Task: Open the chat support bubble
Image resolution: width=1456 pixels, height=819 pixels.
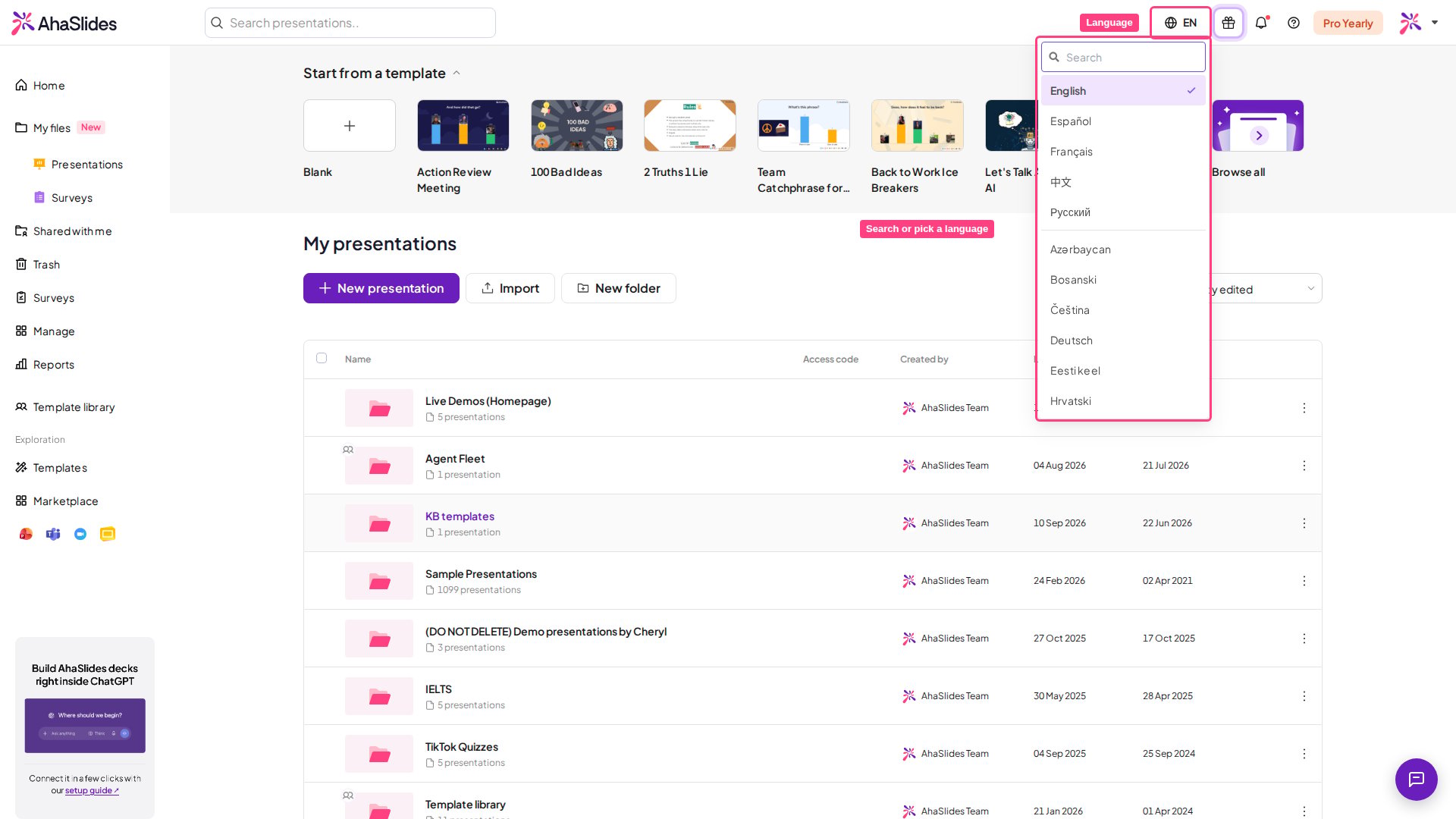Action: [1416, 779]
